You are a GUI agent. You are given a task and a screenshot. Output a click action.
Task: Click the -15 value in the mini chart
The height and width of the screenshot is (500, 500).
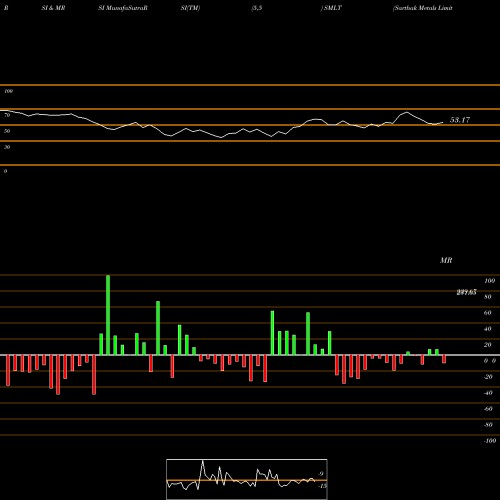coord(322,486)
